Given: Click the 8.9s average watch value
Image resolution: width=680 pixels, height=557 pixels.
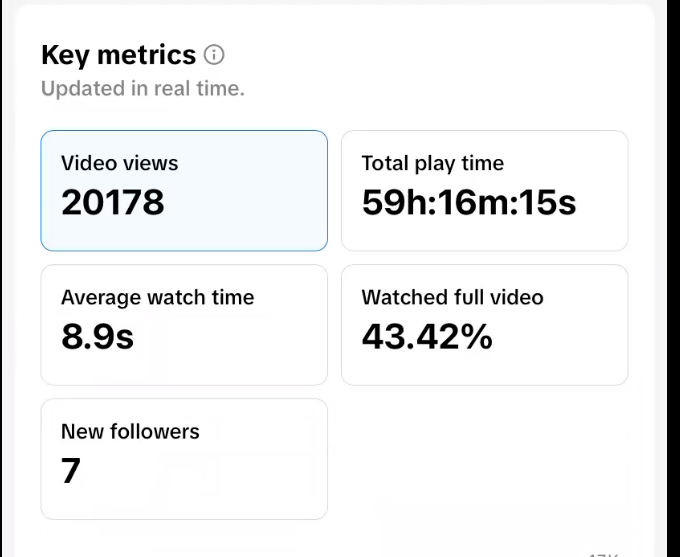Looking at the screenshot, I should coord(97,337).
